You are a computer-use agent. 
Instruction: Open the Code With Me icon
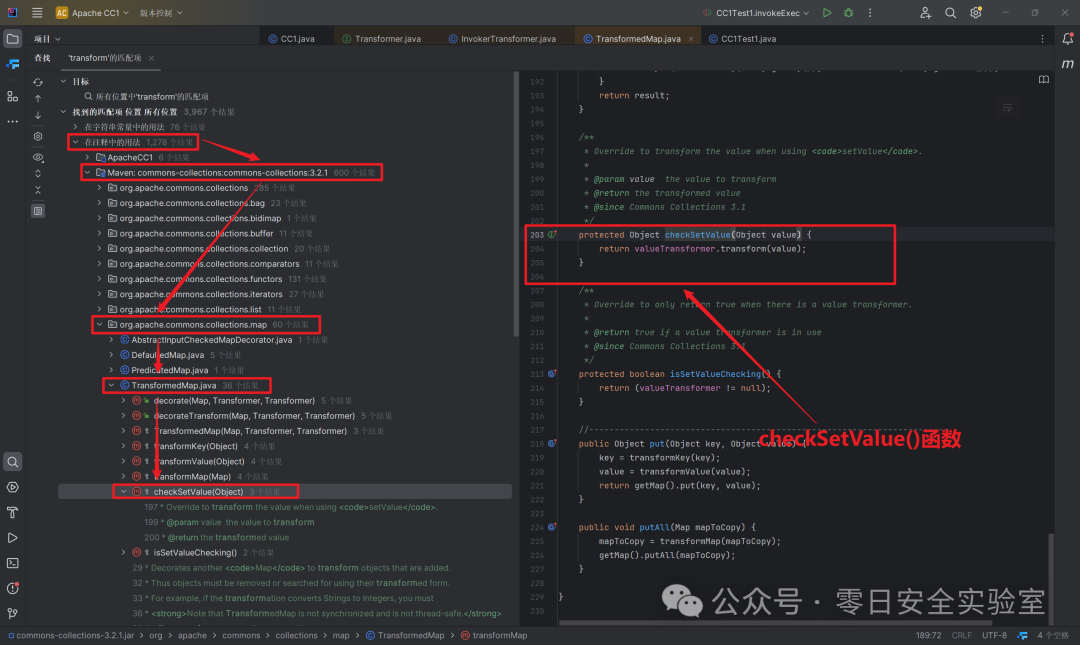(x=925, y=12)
